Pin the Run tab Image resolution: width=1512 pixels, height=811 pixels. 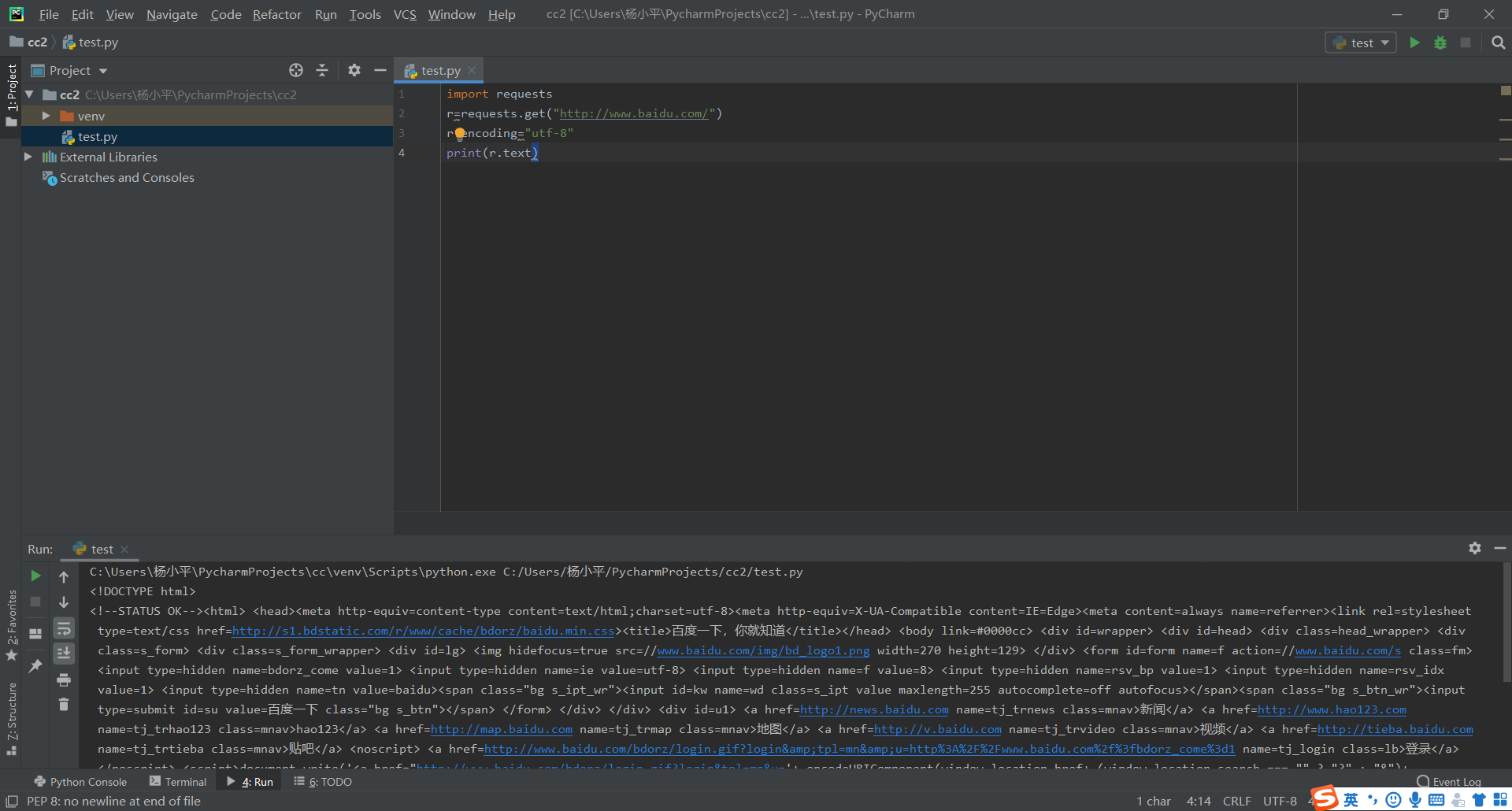coord(35,666)
